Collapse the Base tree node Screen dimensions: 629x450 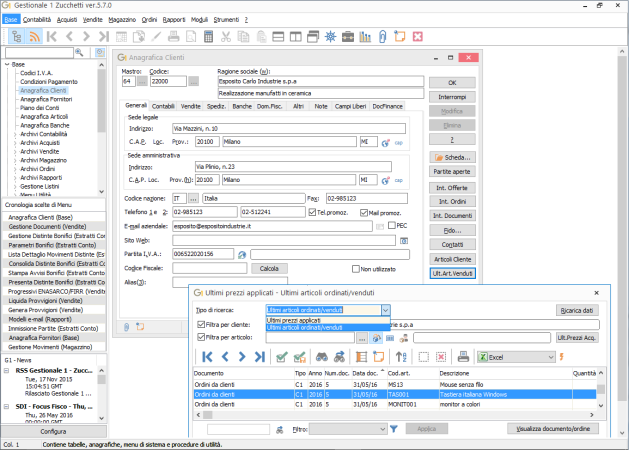[x=7, y=64]
